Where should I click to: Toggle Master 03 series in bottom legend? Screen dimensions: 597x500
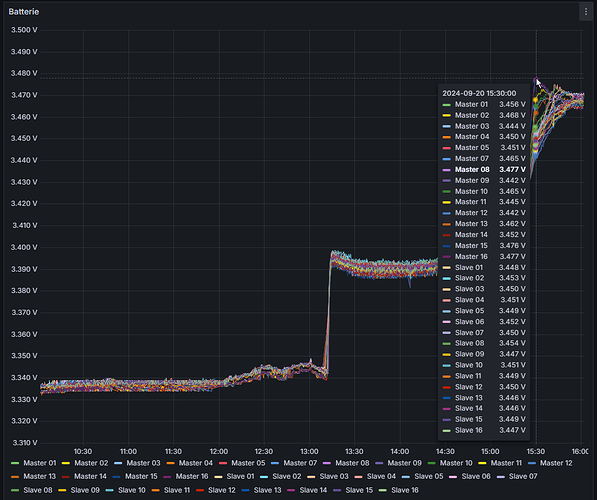pos(143,463)
